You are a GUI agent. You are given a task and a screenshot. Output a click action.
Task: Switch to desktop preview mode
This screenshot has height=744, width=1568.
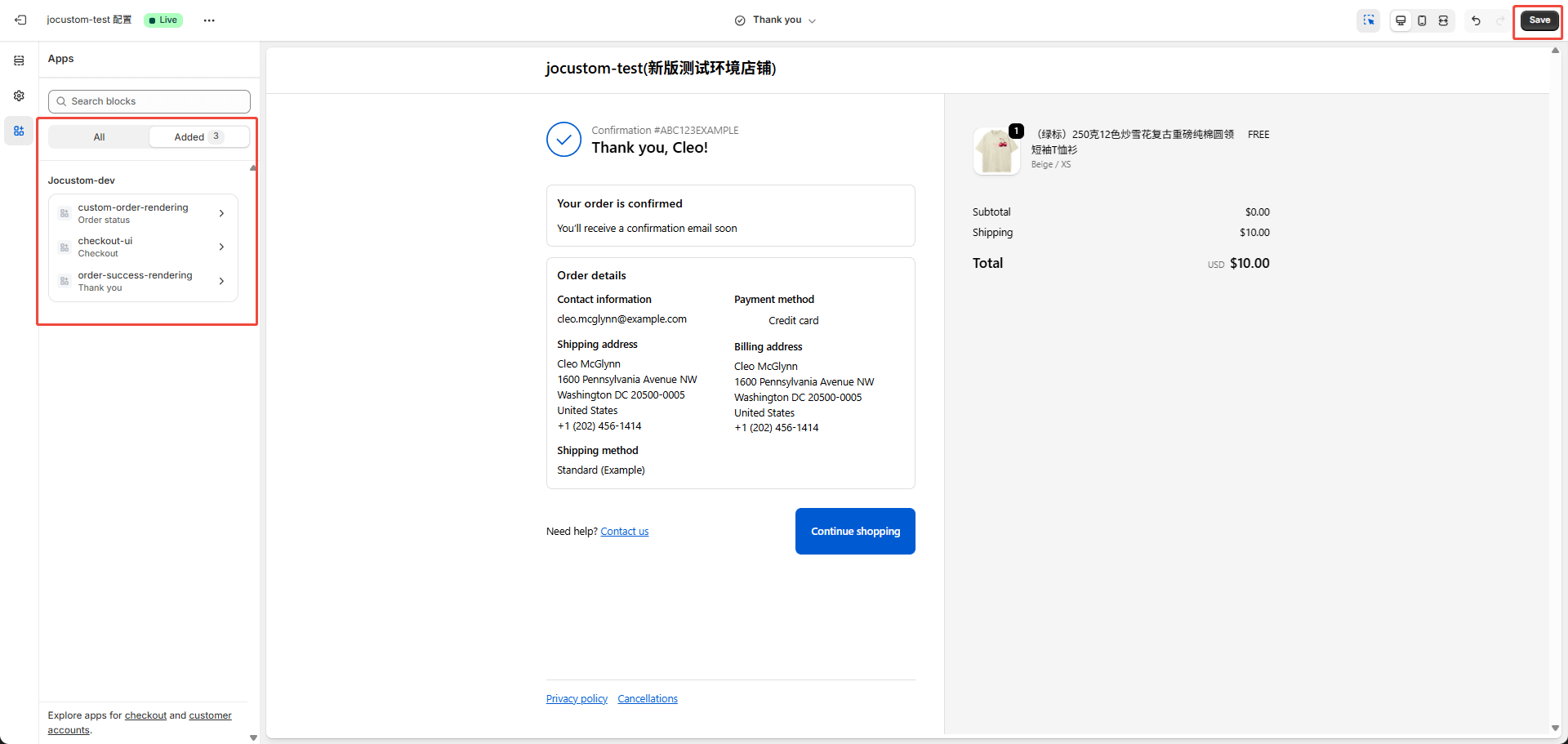[x=1401, y=20]
